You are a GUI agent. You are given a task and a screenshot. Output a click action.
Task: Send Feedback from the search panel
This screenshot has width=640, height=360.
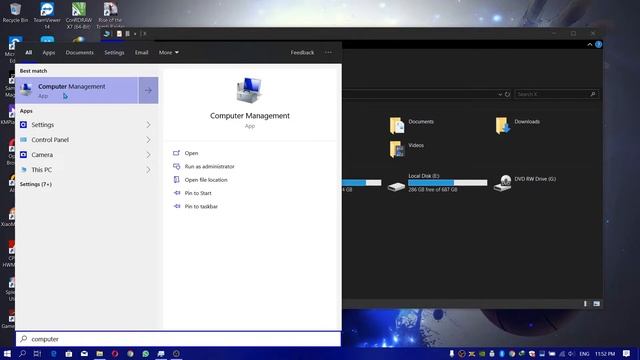click(302, 53)
